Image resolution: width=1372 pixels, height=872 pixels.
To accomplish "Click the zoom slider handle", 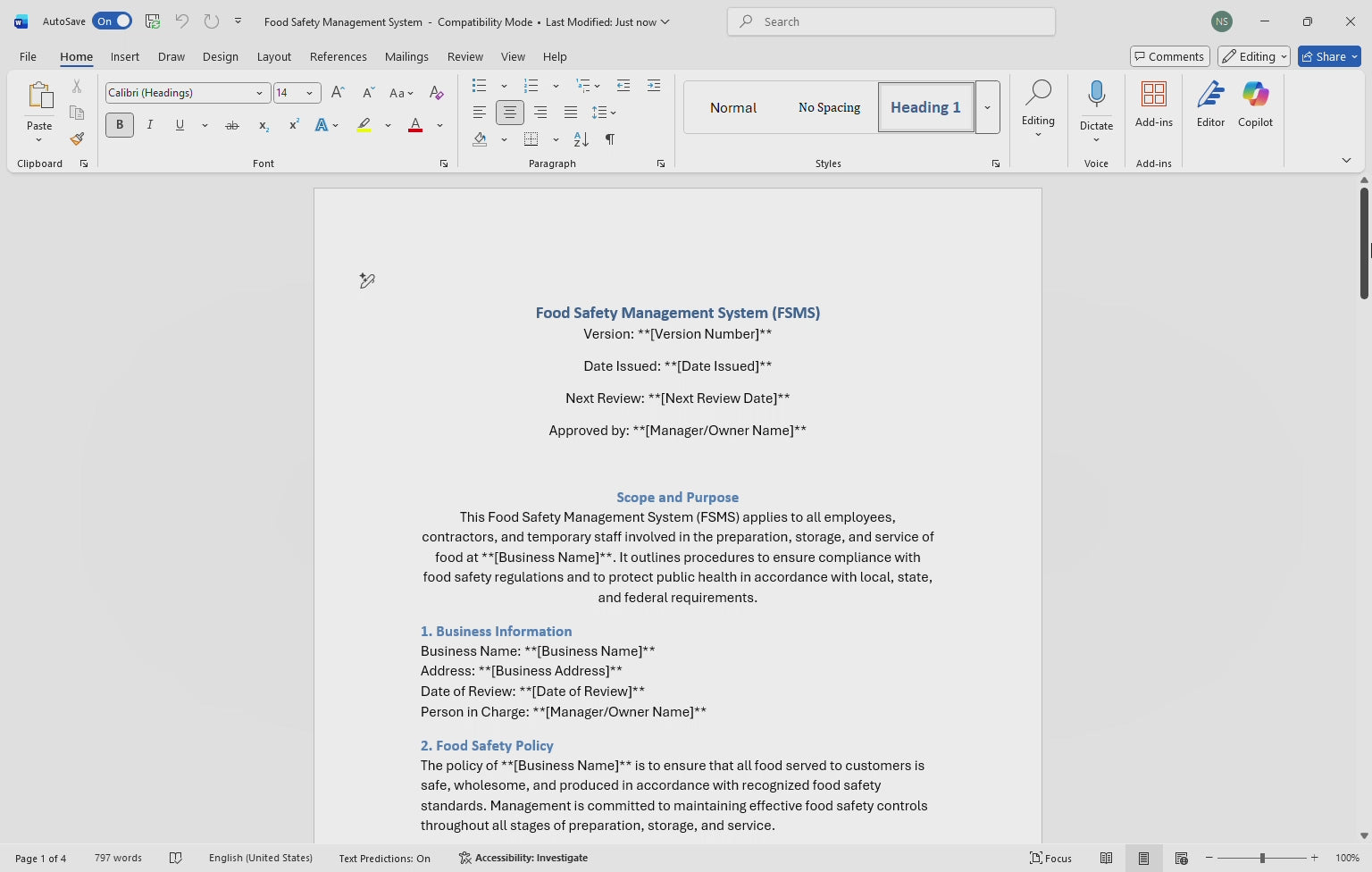I will [1262, 858].
